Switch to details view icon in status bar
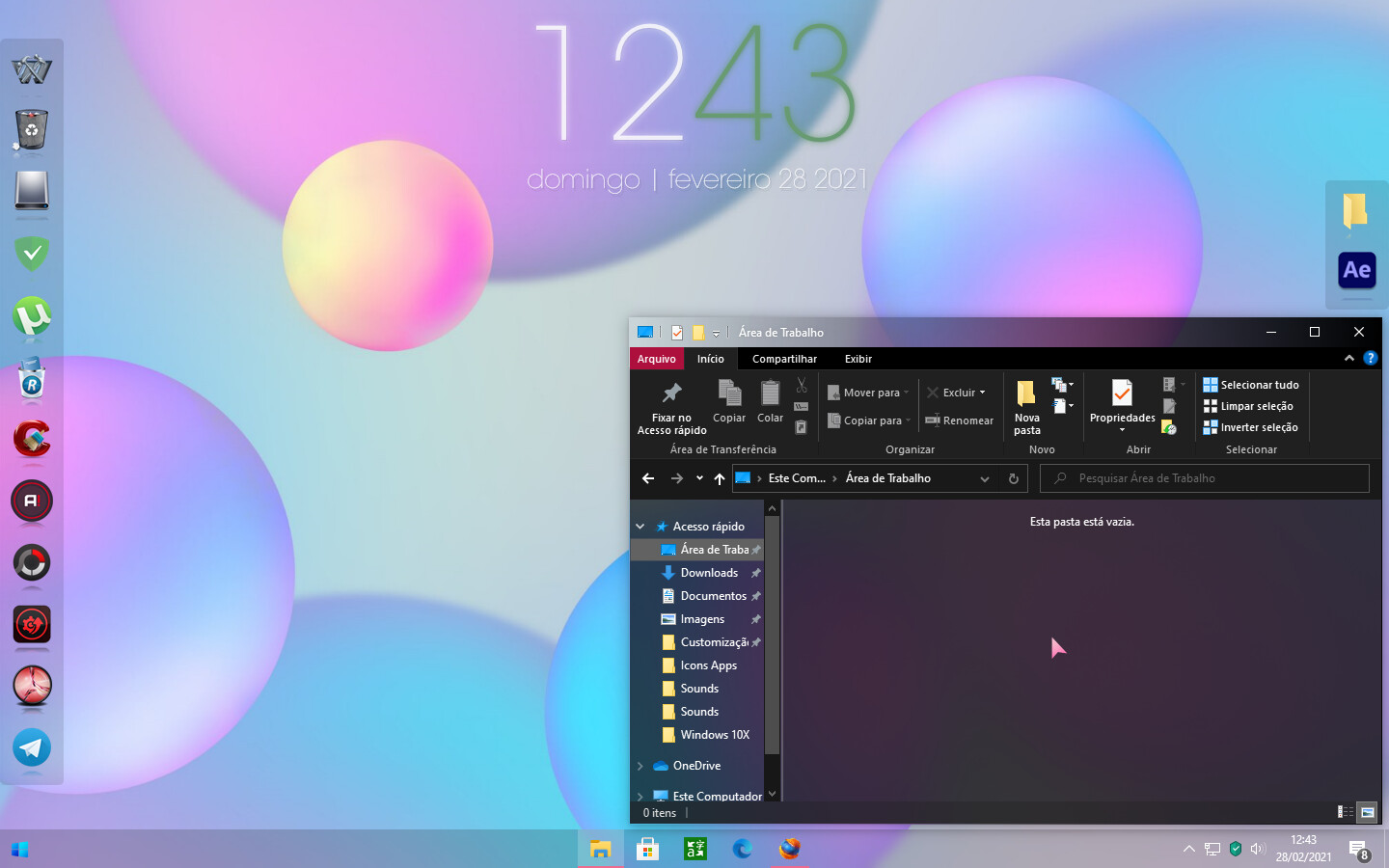This screenshot has height=868, width=1389. coord(1345,812)
